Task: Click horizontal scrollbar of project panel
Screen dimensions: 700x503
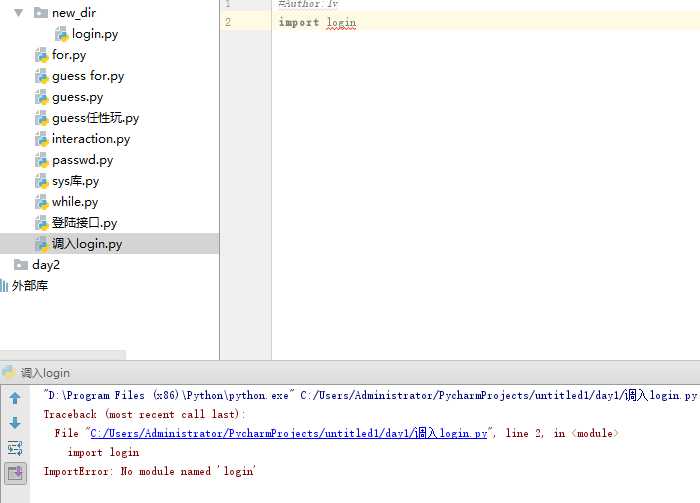Action: (63, 355)
